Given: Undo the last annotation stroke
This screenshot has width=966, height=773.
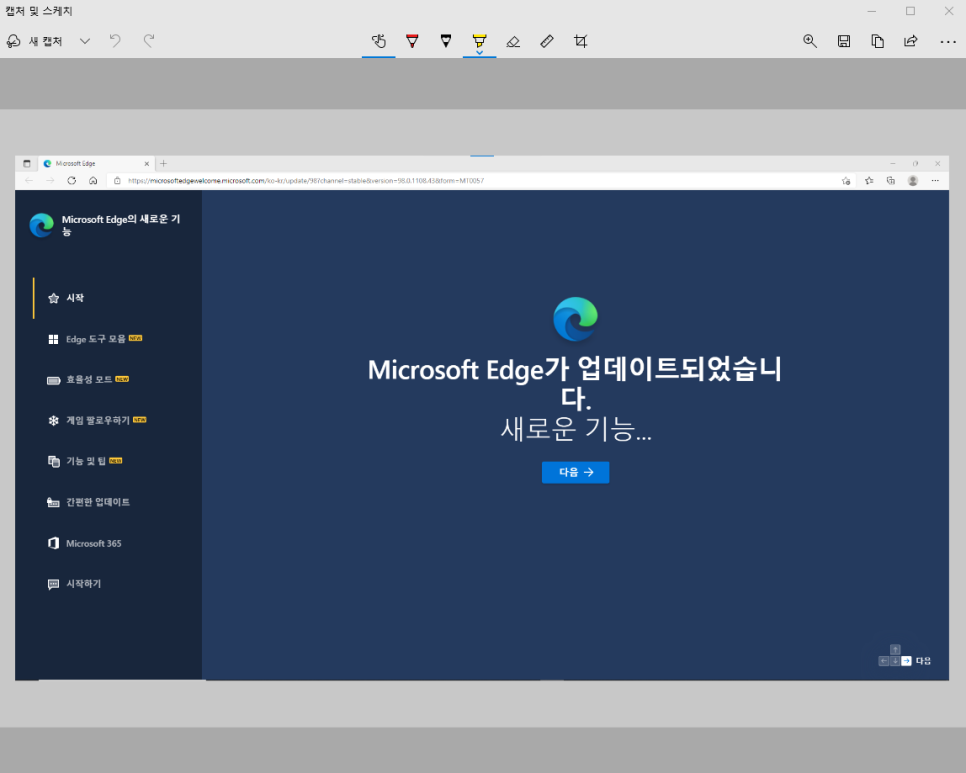Looking at the screenshot, I should click(115, 41).
